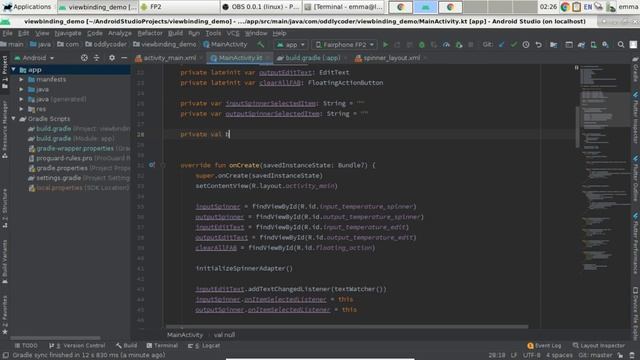Open the TODO tool window button
This screenshot has width=640, height=360.
pyautogui.click(x=26, y=345)
